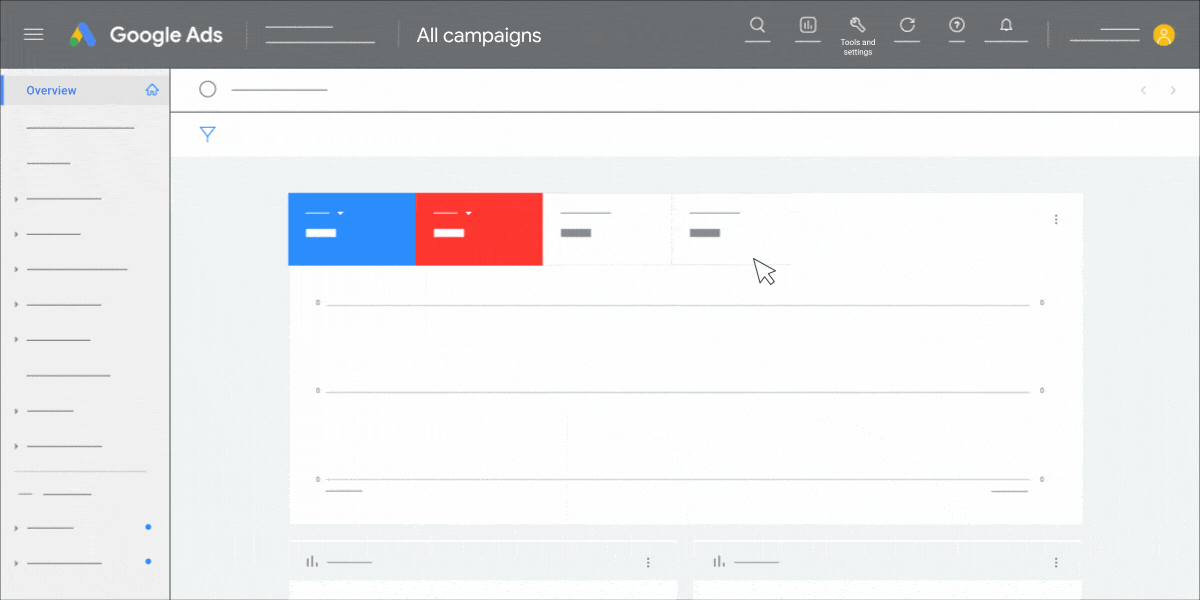
Task: Open the reports chart icon
Action: (x=807, y=25)
